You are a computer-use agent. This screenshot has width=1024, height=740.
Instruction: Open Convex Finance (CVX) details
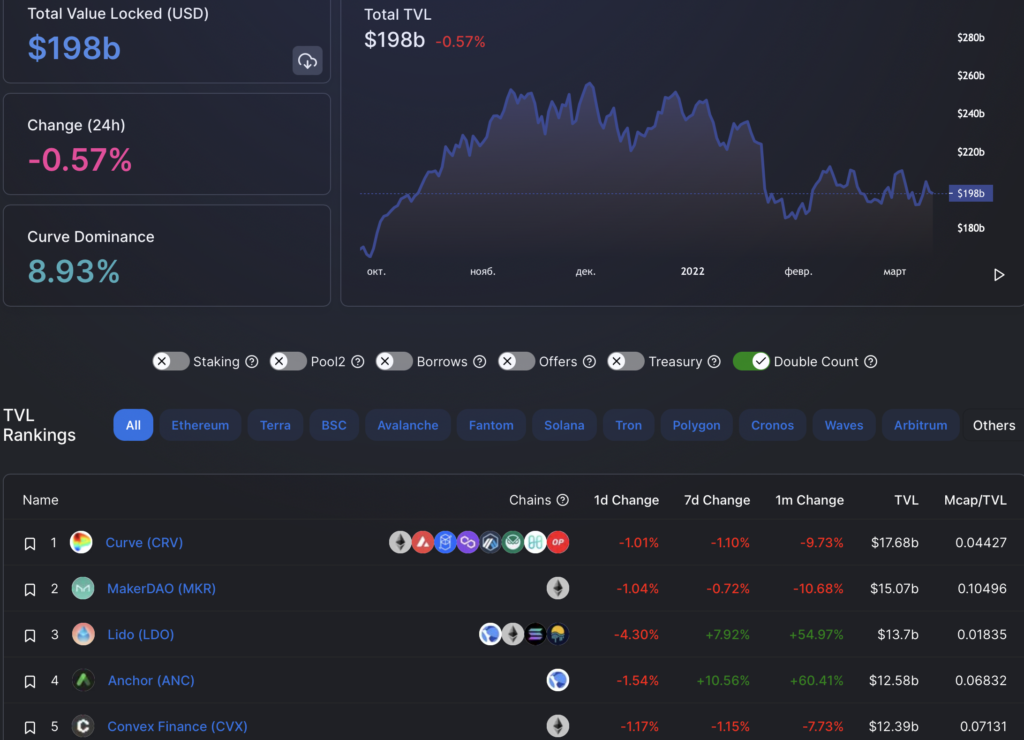pos(177,726)
